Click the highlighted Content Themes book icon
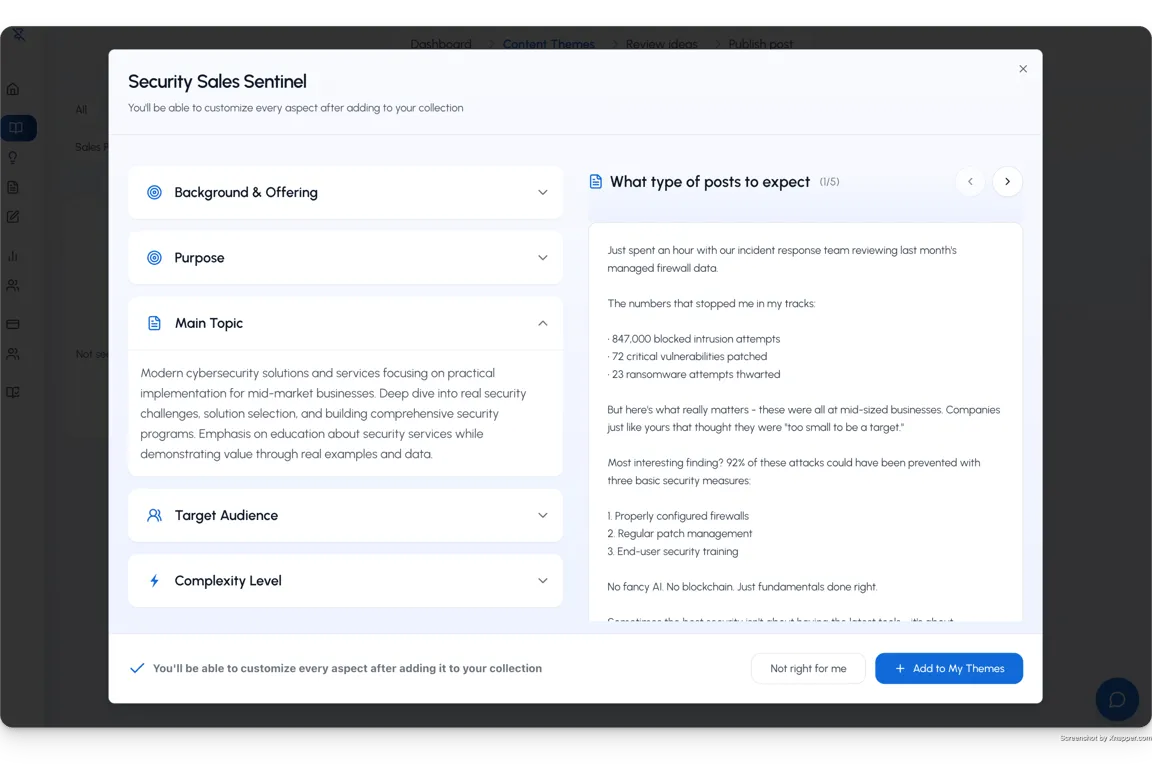The image size is (1152, 768). pyautogui.click(x=14, y=128)
